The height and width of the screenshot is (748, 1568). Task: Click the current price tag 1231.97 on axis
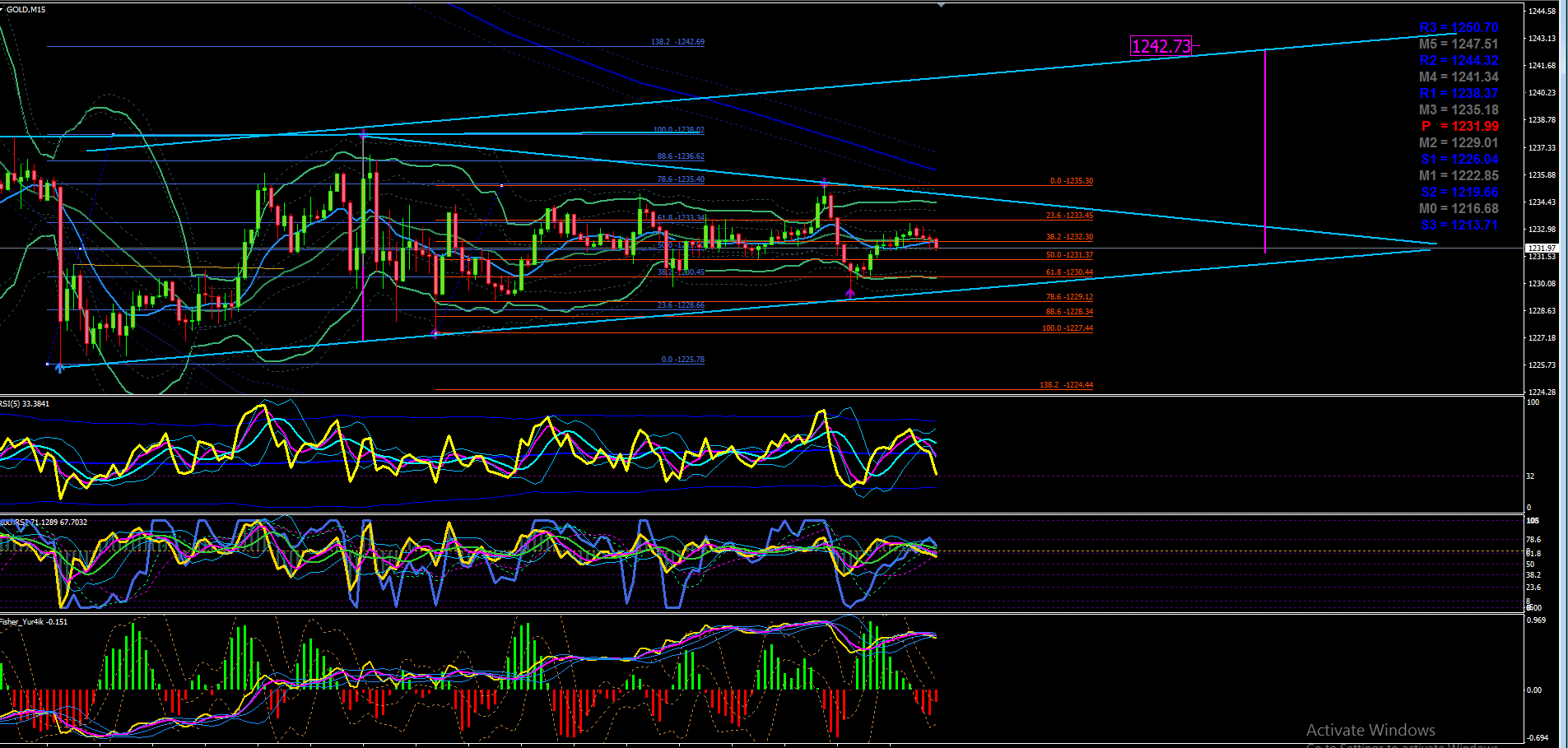click(1542, 248)
